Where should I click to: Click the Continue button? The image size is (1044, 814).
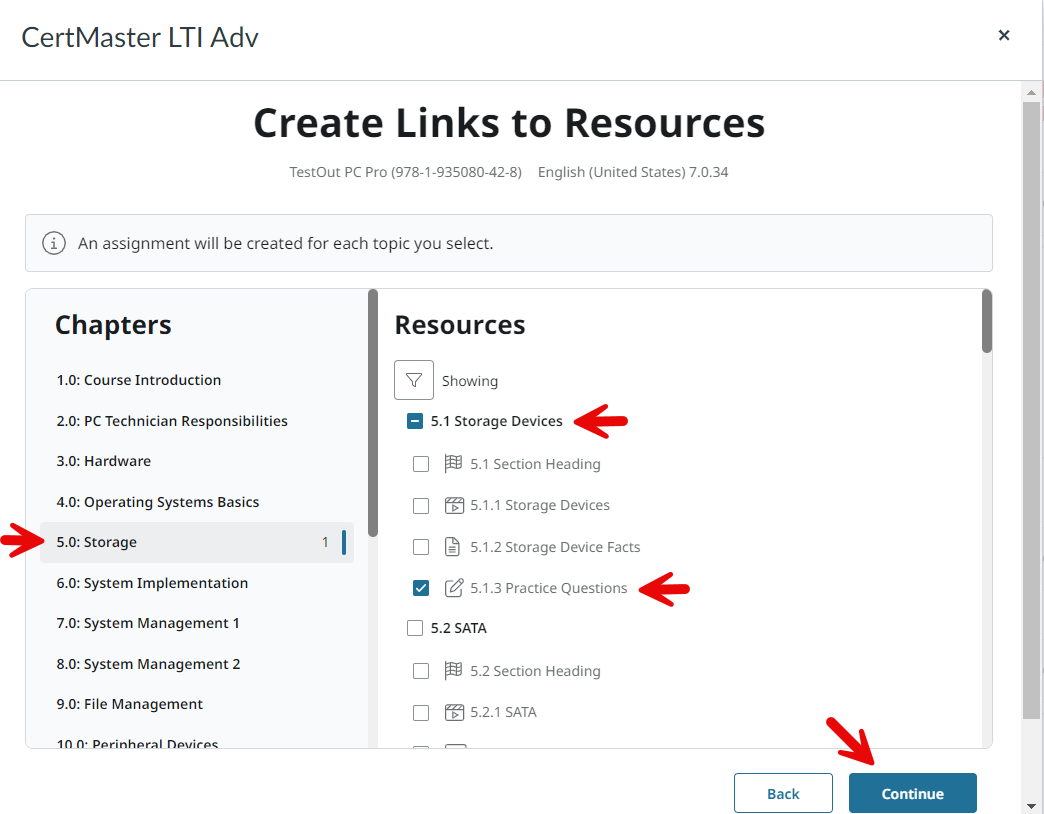click(x=912, y=793)
